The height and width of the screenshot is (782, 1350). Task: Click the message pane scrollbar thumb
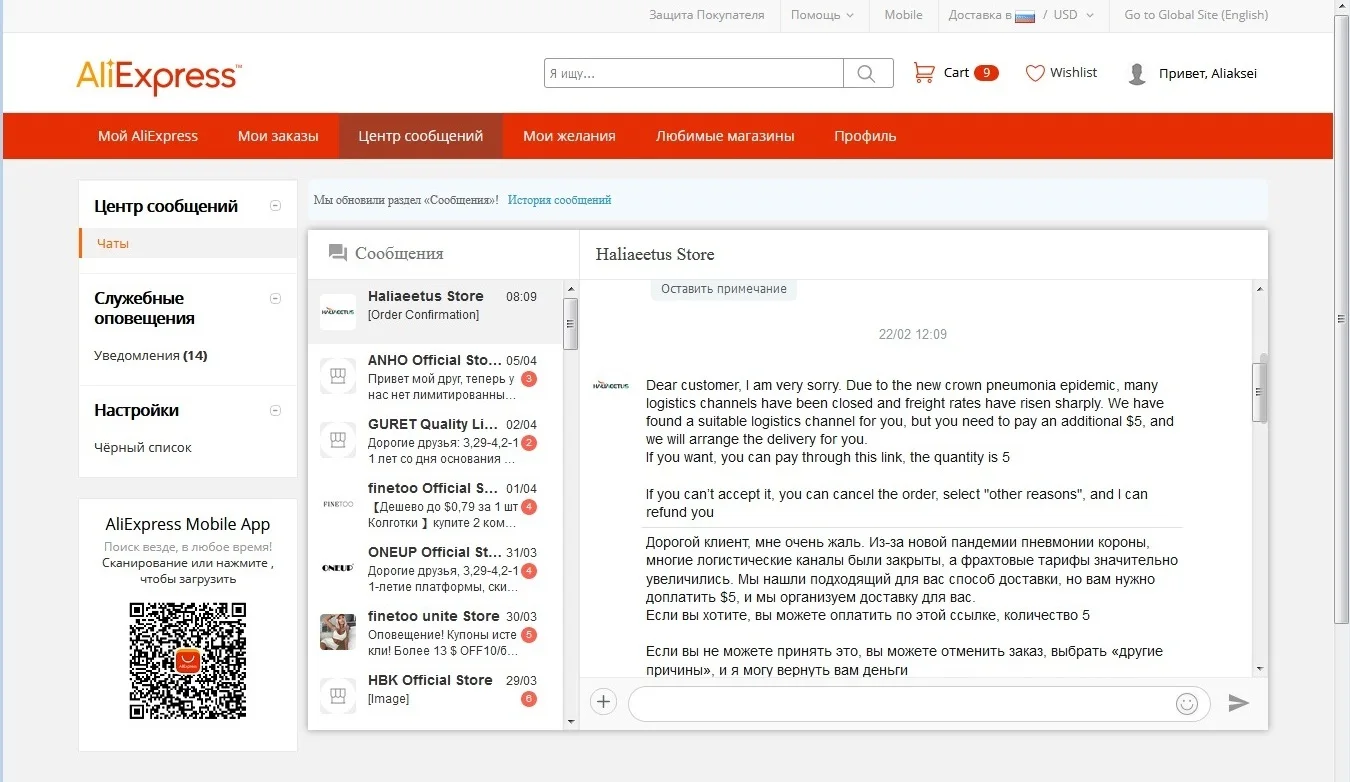pyautogui.click(x=1260, y=392)
